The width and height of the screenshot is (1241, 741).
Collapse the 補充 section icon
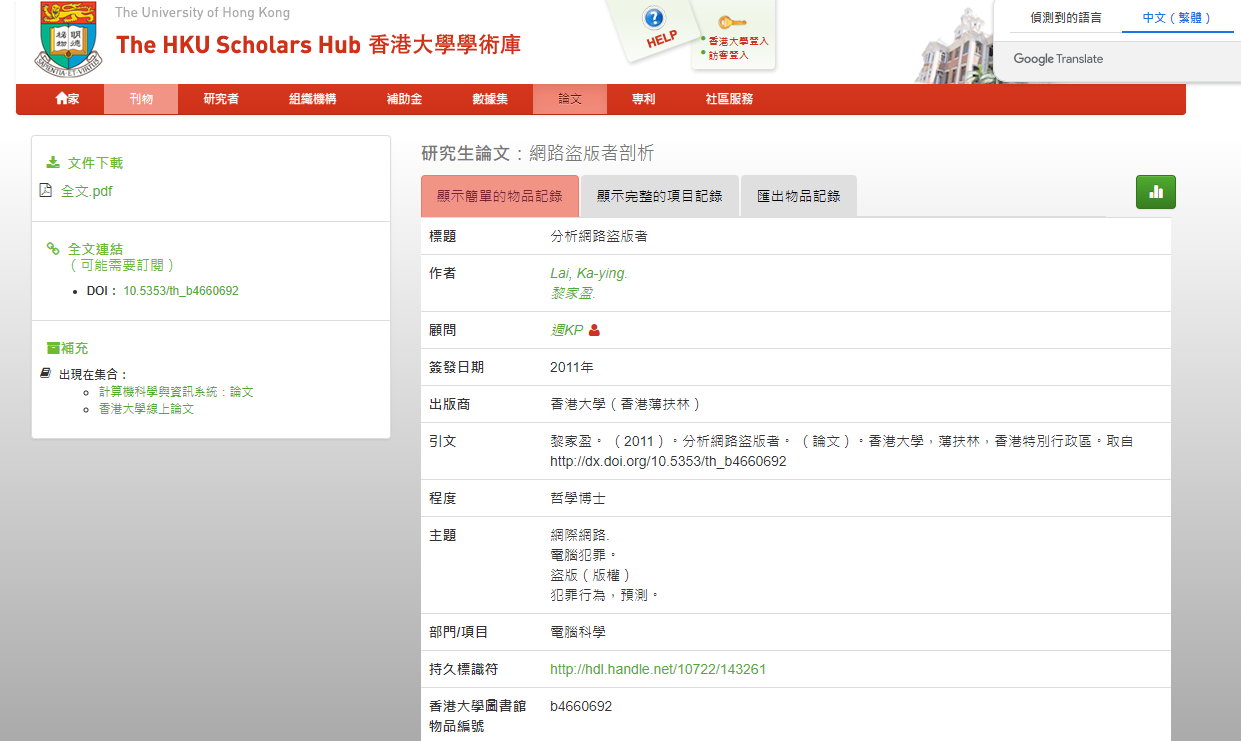click(x=53, y=348)
